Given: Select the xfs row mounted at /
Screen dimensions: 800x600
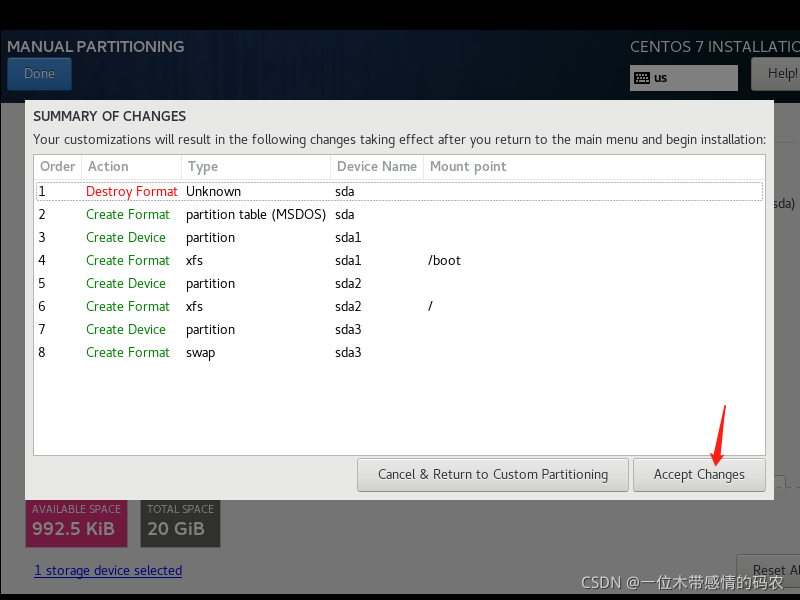Looking at the screenshot, I should [x=400, y=306].
